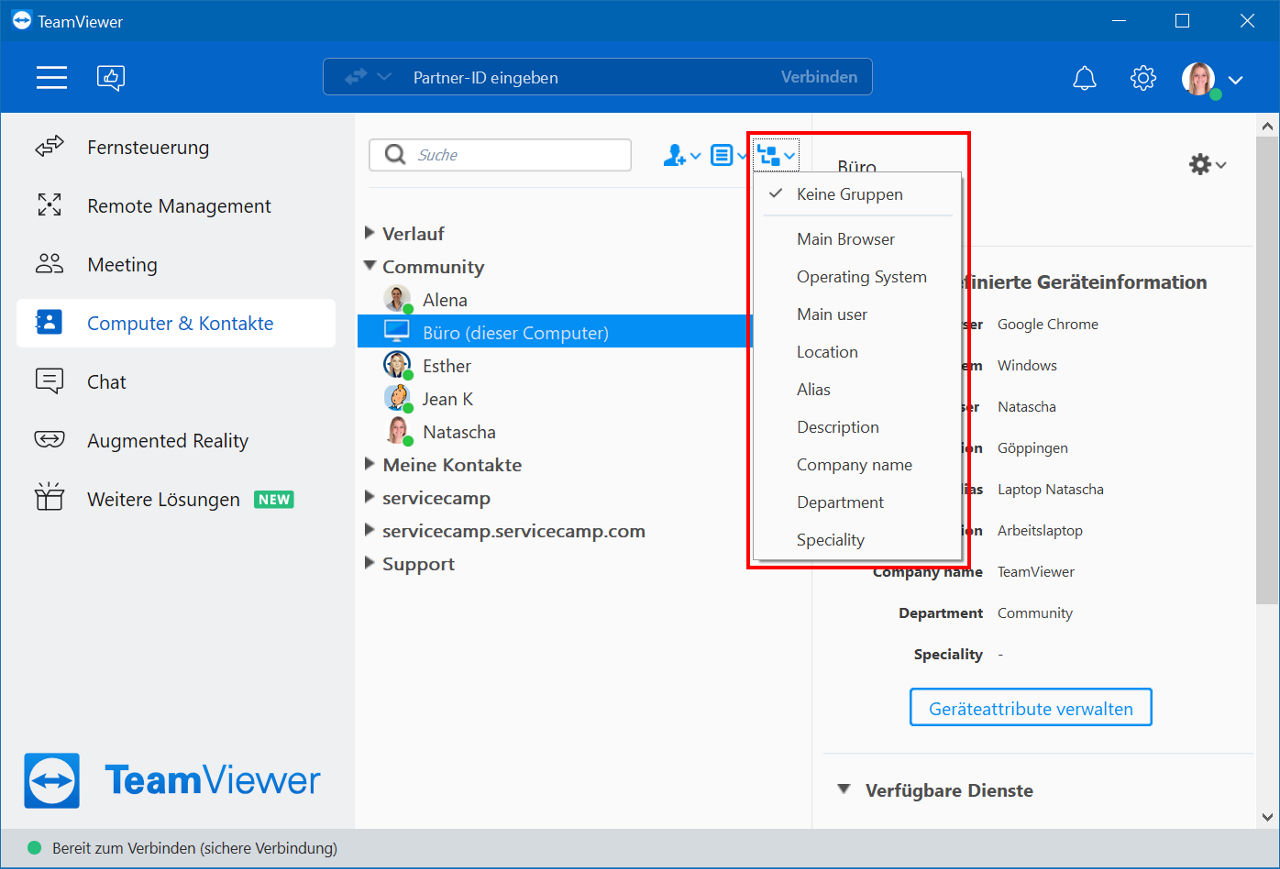The height and width of the screenshot is (869, 1280).
Task: Click the Chat bubble icon
Action: point(49,381)
